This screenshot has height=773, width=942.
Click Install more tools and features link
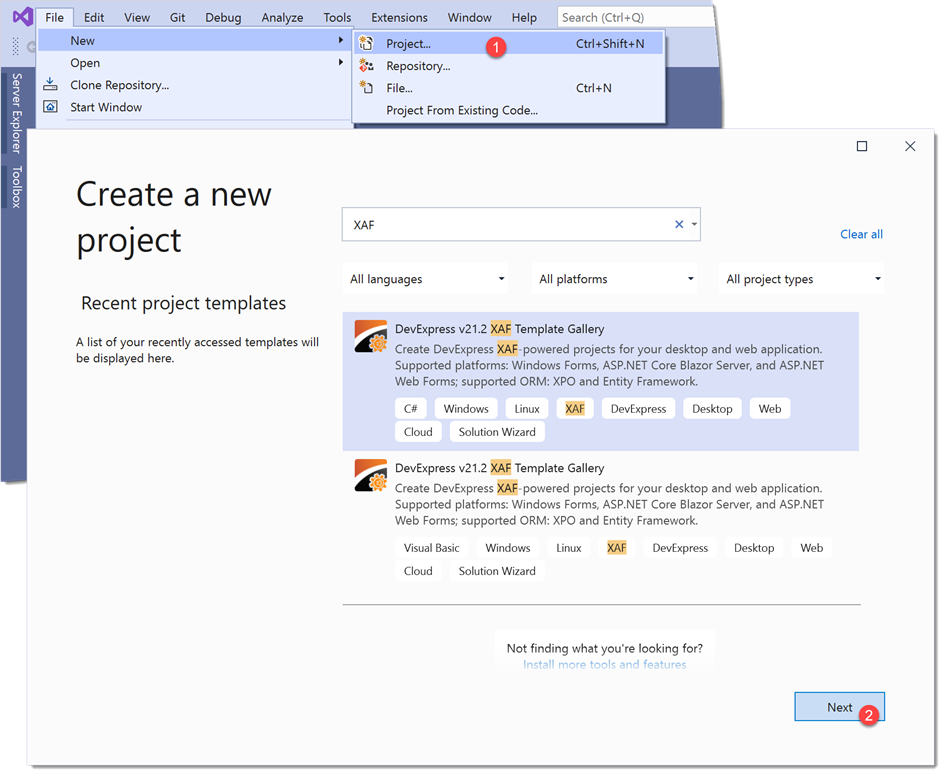click(x=604, y=664)
